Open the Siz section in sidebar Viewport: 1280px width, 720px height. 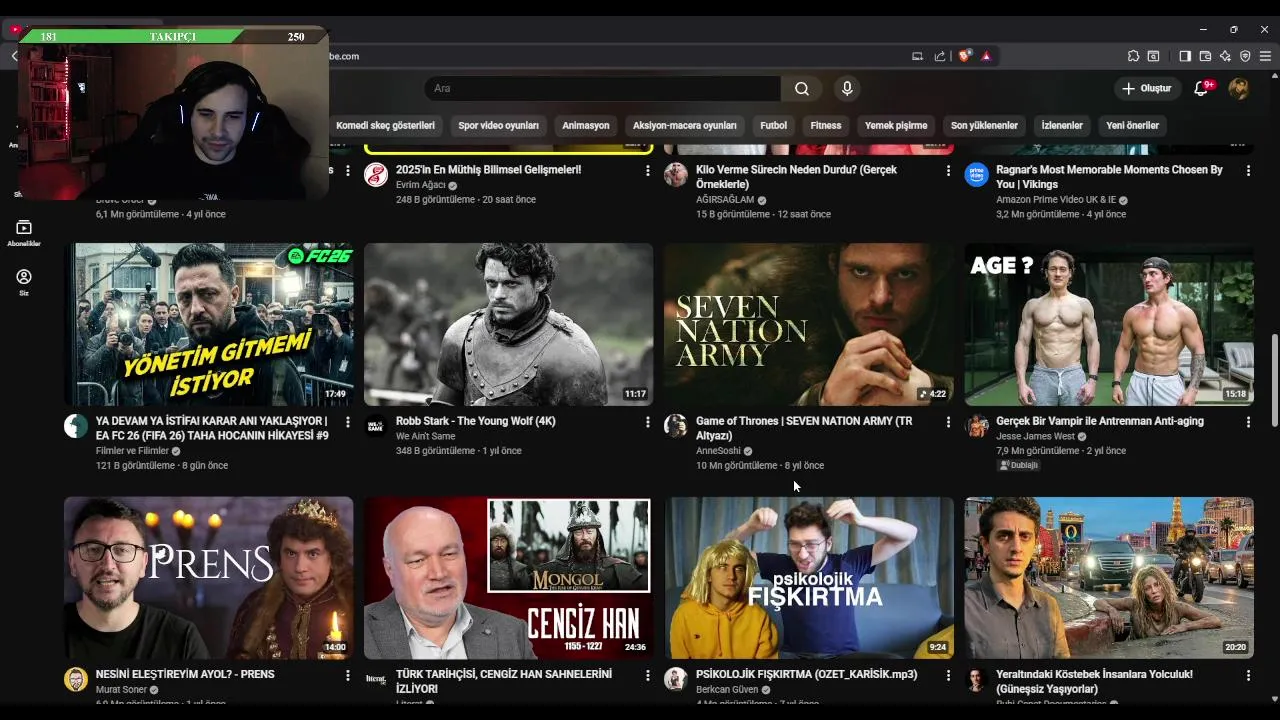coord(24,282)
